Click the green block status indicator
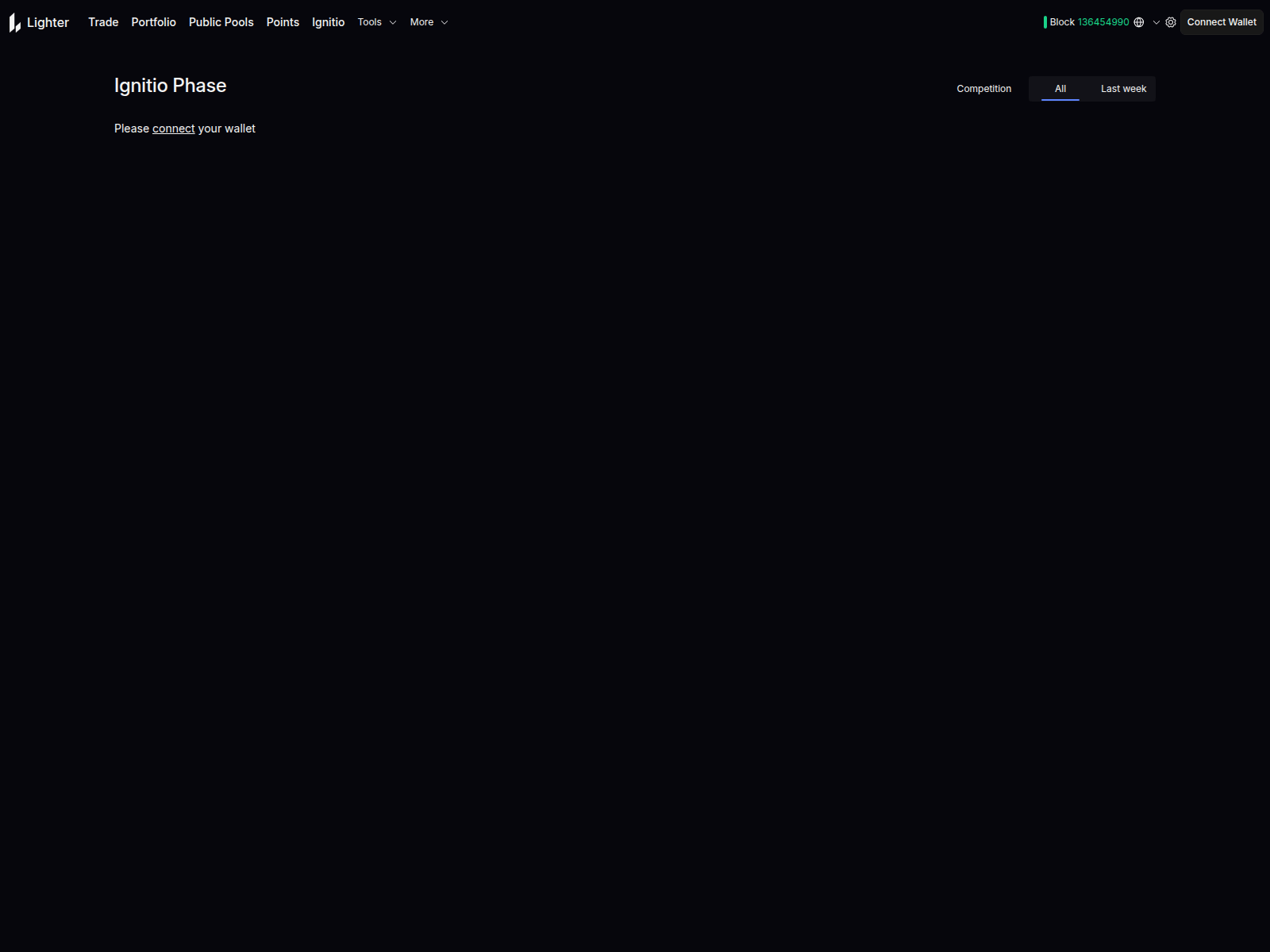Image resolution: width=1270 pixels, height=952 pixels. [1045, 22]
